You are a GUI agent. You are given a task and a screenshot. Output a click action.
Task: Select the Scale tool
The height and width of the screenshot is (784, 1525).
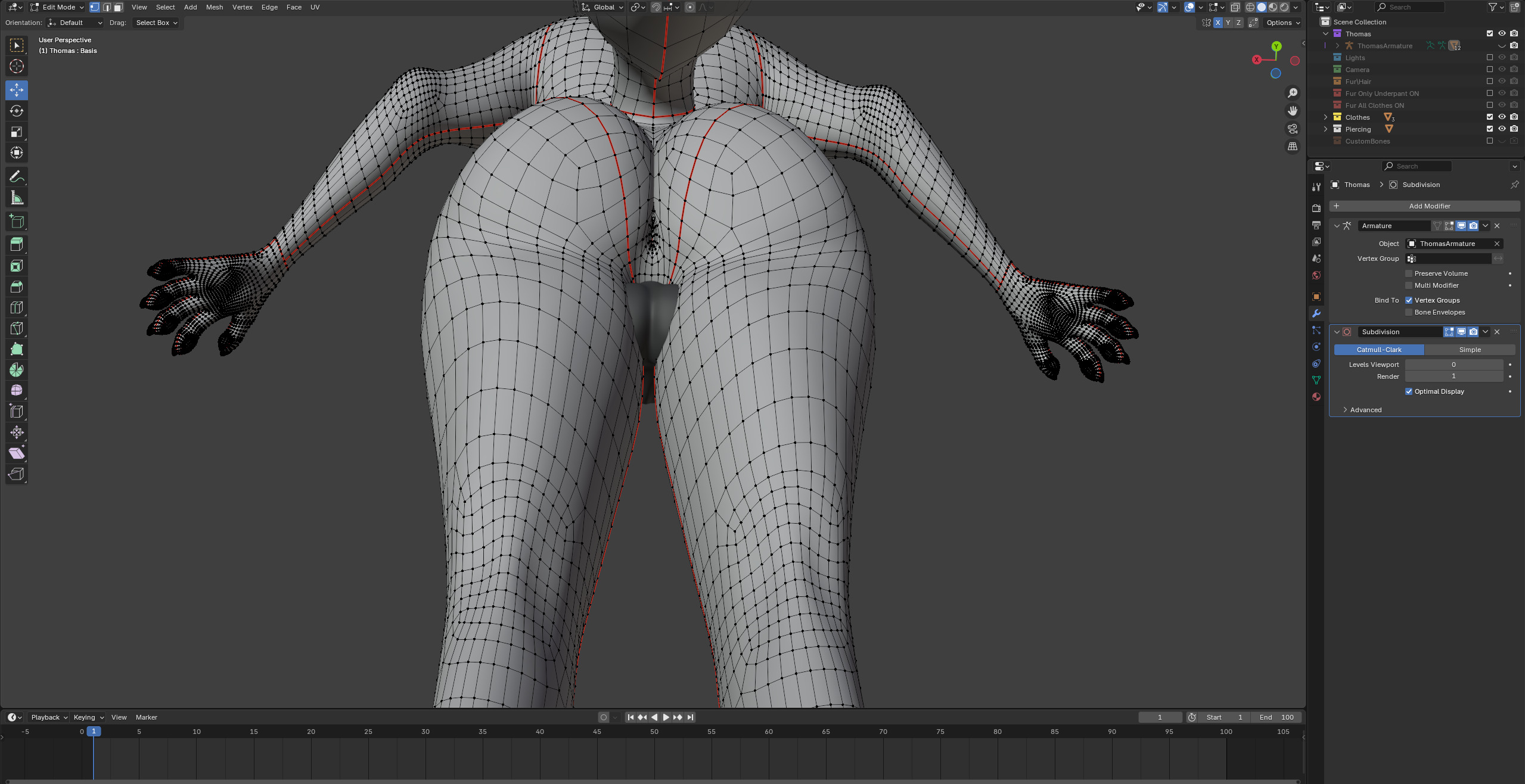click(17, 132)
